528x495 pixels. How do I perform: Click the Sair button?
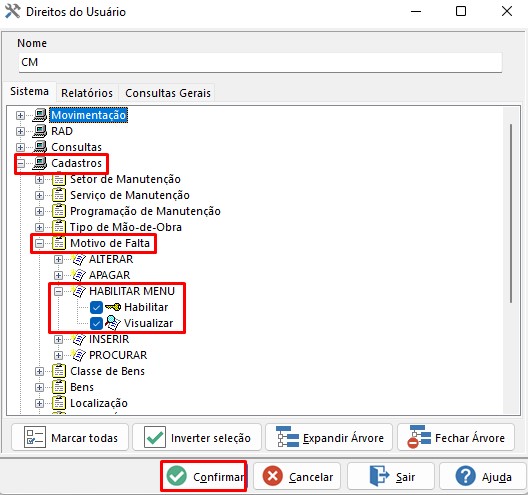391,476
